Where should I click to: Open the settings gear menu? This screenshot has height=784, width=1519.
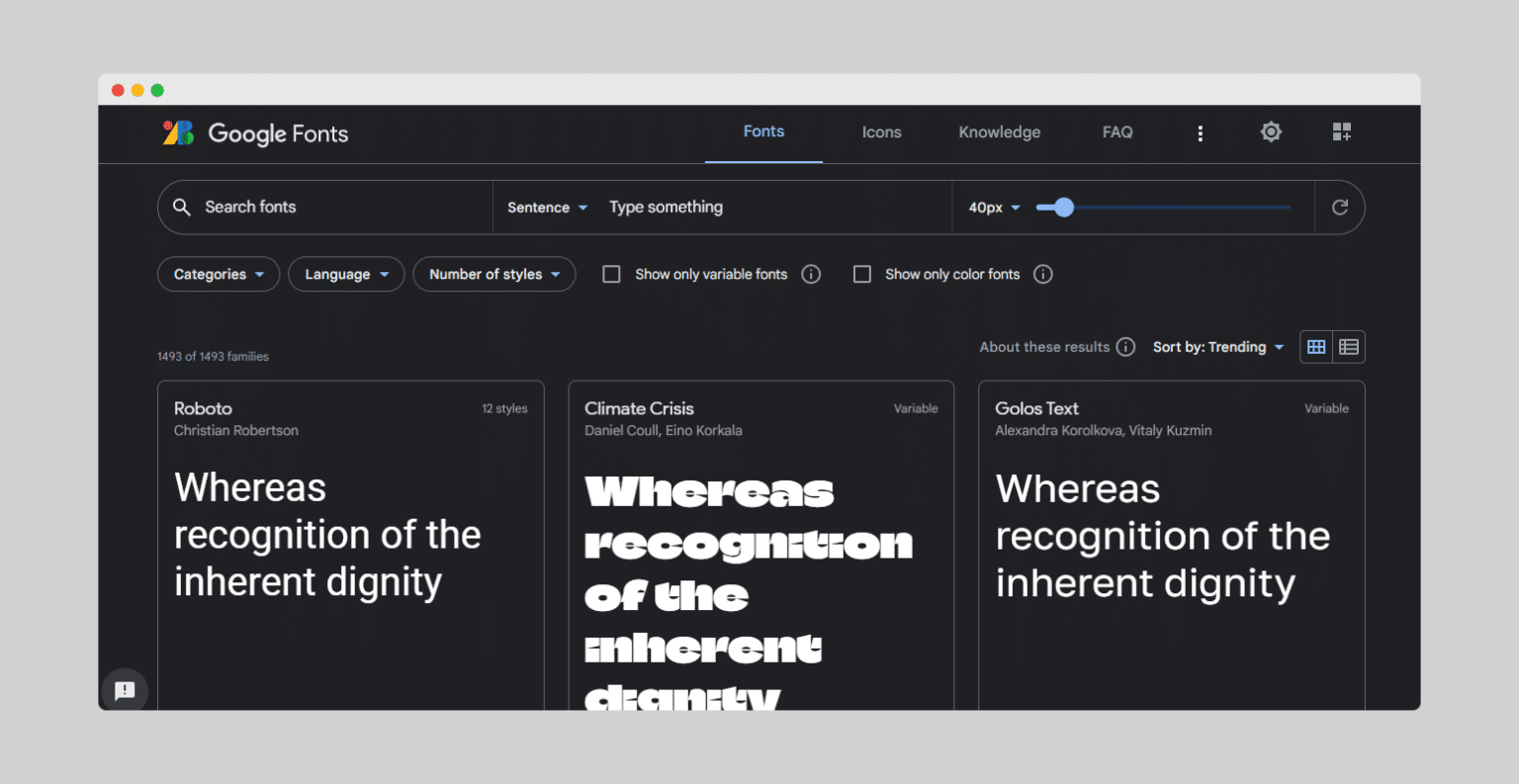coord(1271,131)
